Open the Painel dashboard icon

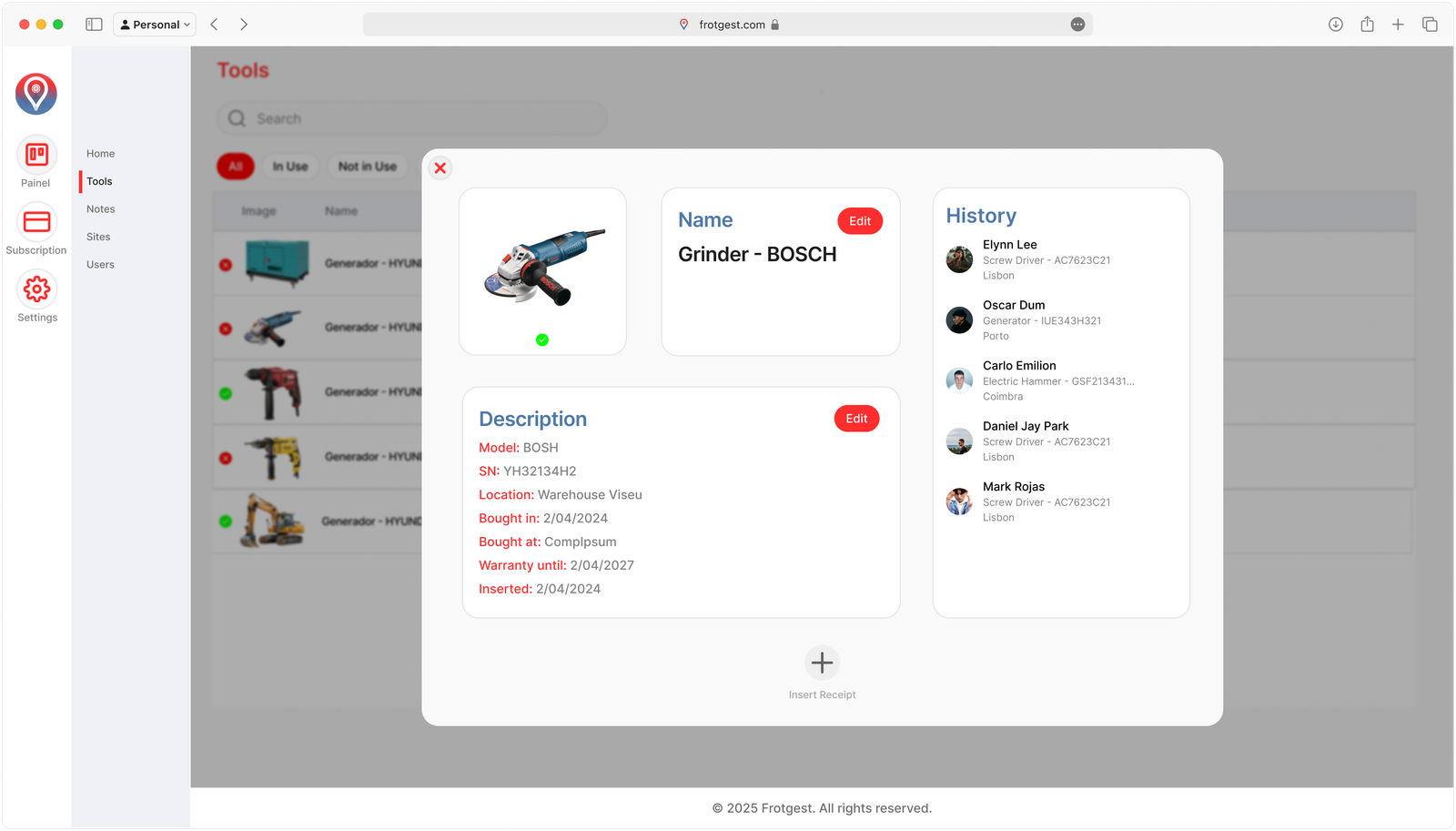pos(36,155)
